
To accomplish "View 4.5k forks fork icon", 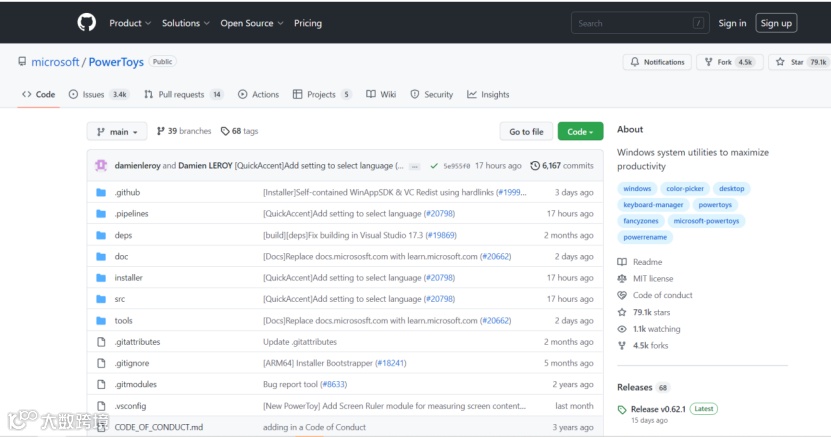I will [x=622, y=345].
